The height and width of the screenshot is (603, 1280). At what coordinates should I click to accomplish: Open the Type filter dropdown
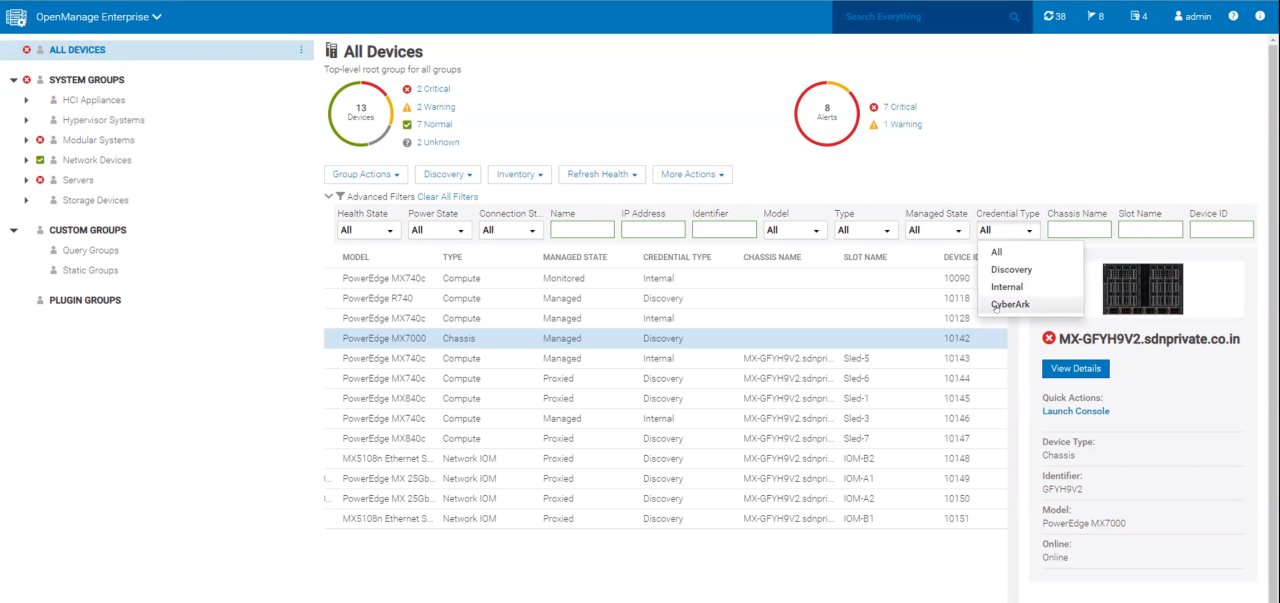866,230
